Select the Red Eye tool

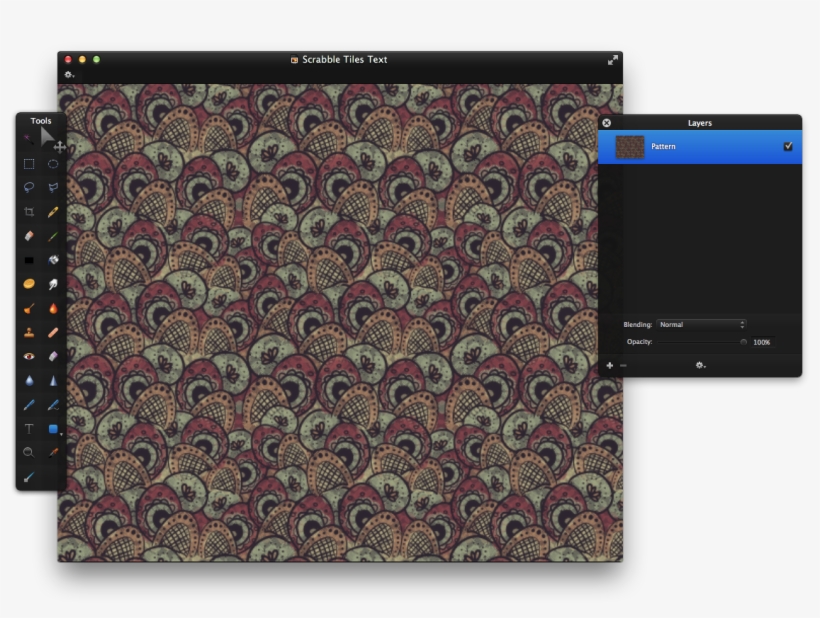(x=29, y=356)
